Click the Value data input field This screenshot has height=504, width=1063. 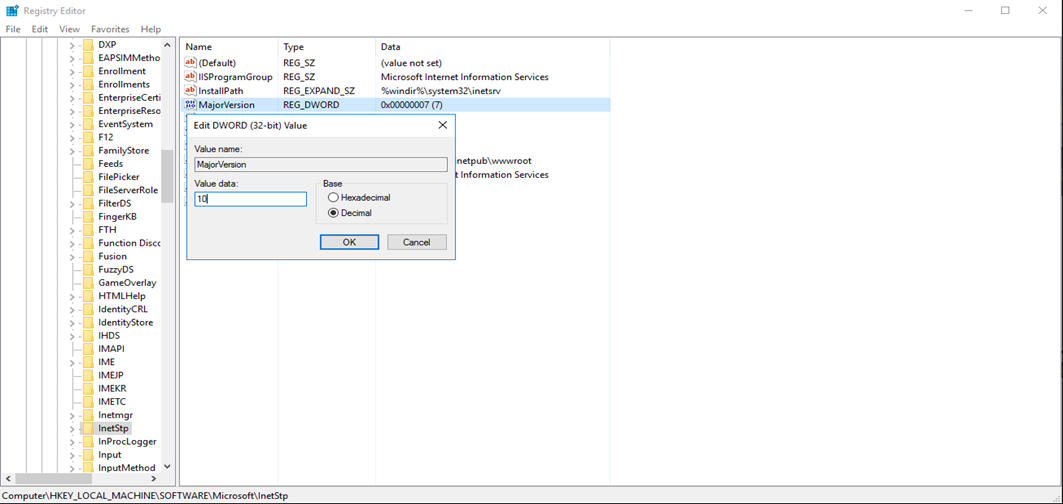(250, 199)
